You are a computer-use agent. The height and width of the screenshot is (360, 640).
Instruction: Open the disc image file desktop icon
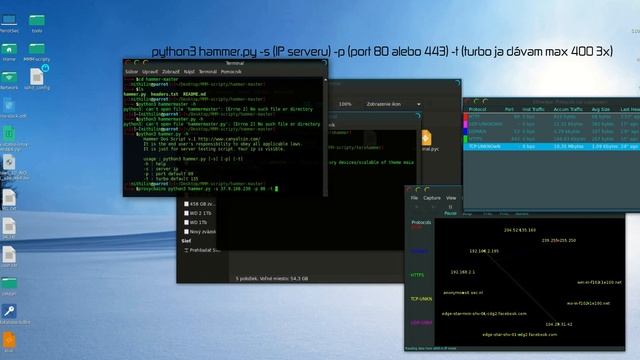(9, 167)
